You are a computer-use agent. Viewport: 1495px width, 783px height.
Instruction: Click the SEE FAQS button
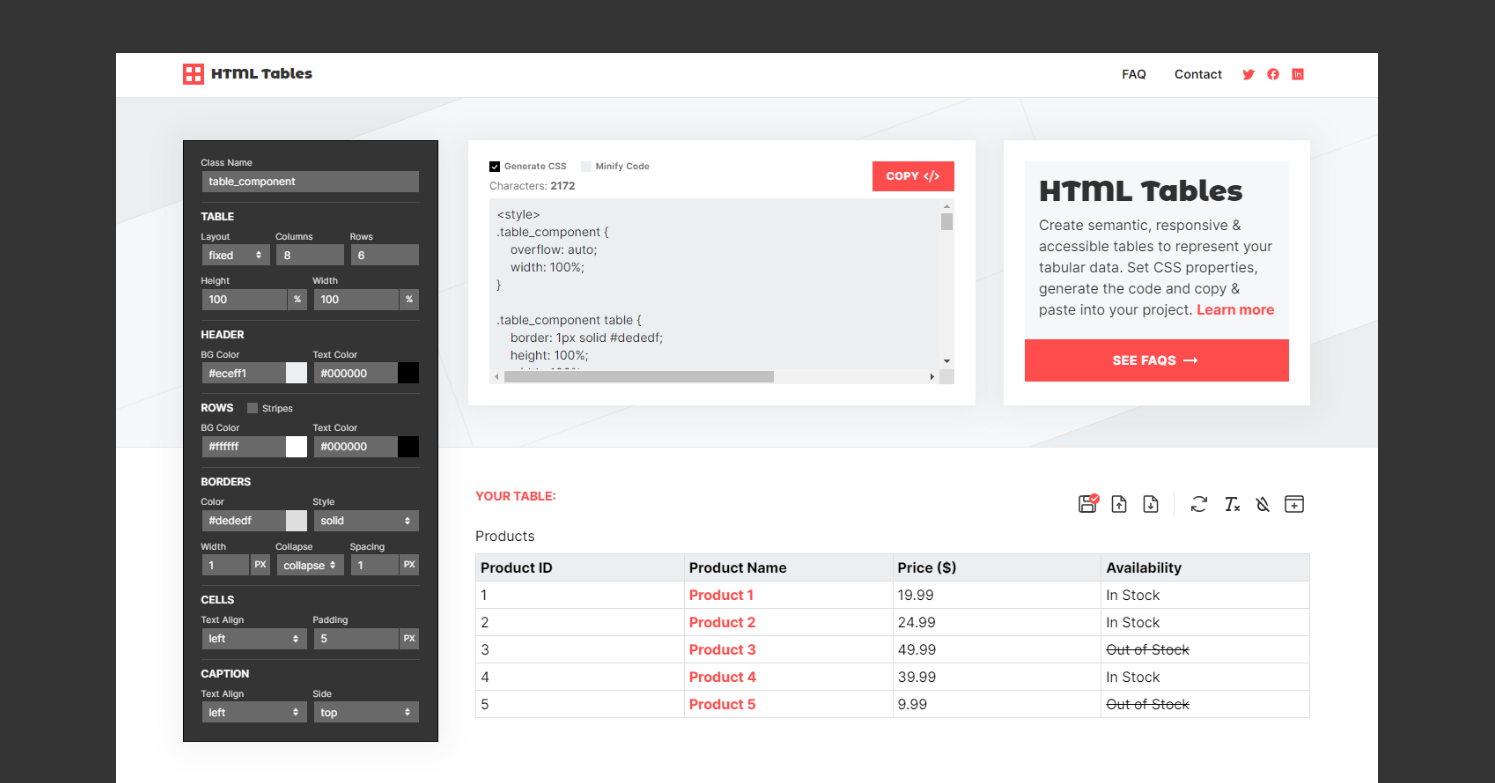click(1156, 360)
